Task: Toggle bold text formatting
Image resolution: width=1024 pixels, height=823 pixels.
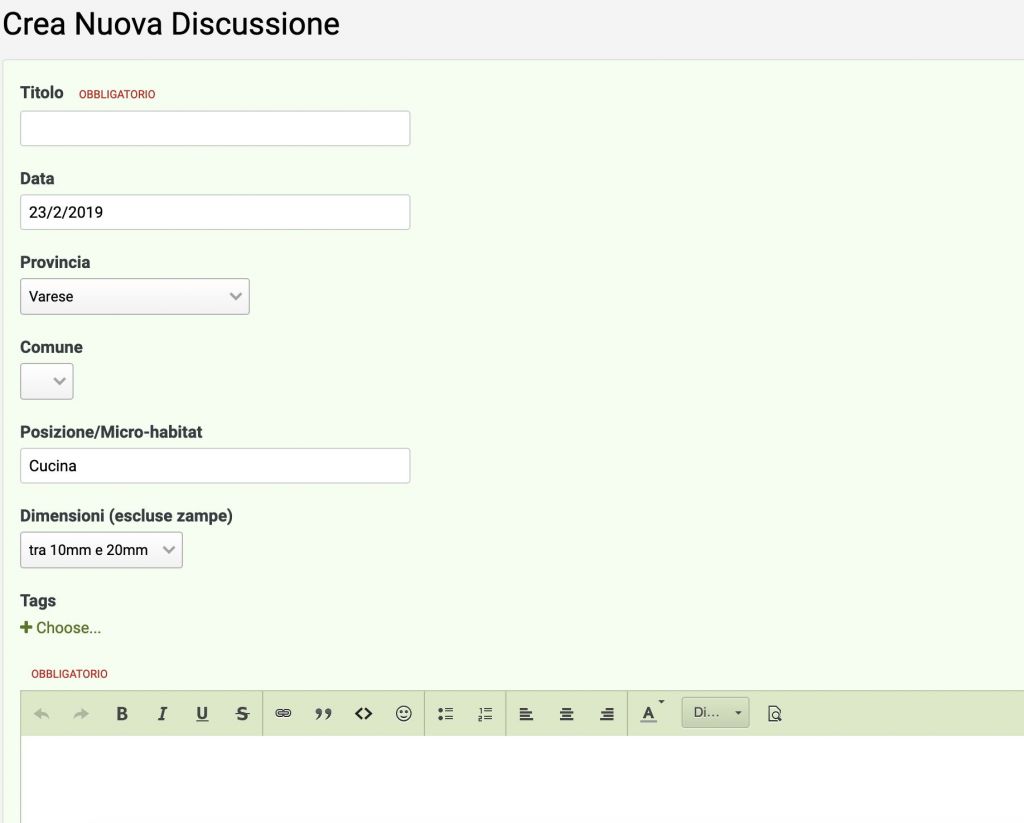Action: point(122,714)
